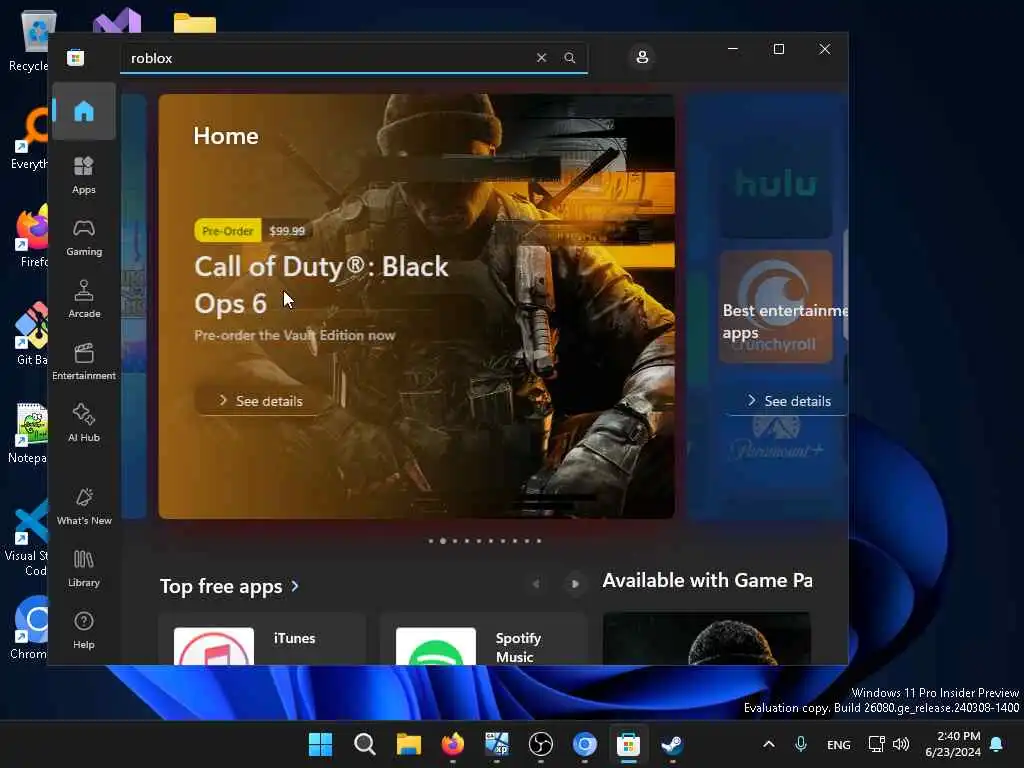The height and width of the screenshot is (768, 1024).
Task: Click the Available with Game Pass heading
Action: 707,581
